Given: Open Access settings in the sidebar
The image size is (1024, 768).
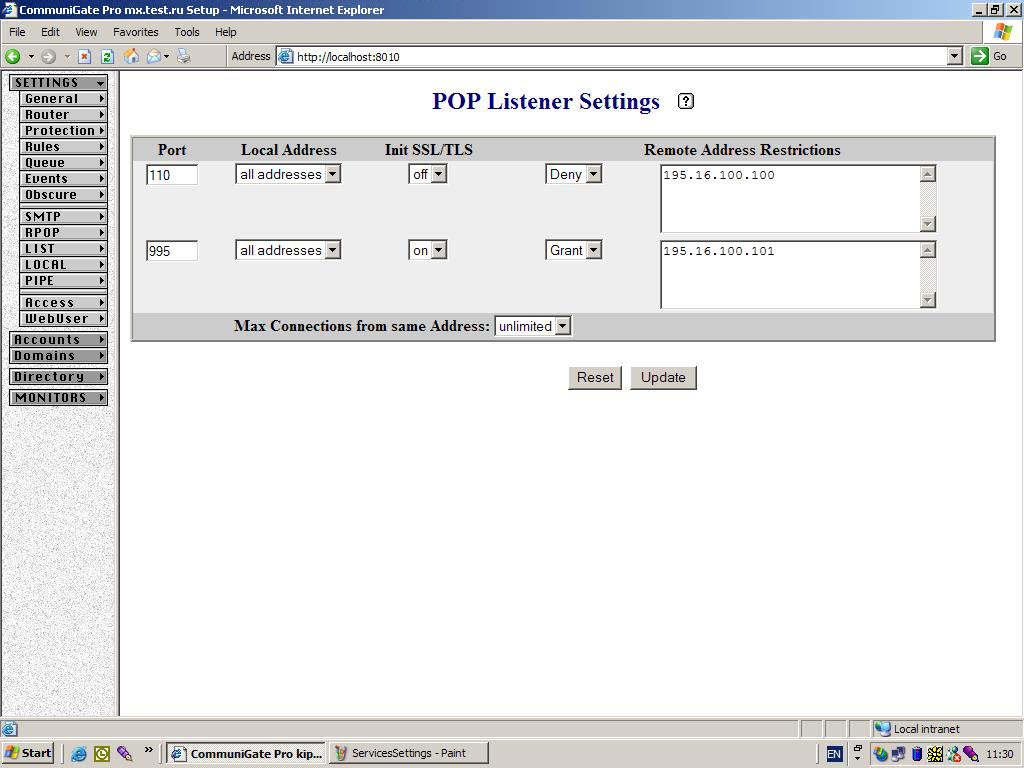Looking at the screenshot, I should coord(63,302).
